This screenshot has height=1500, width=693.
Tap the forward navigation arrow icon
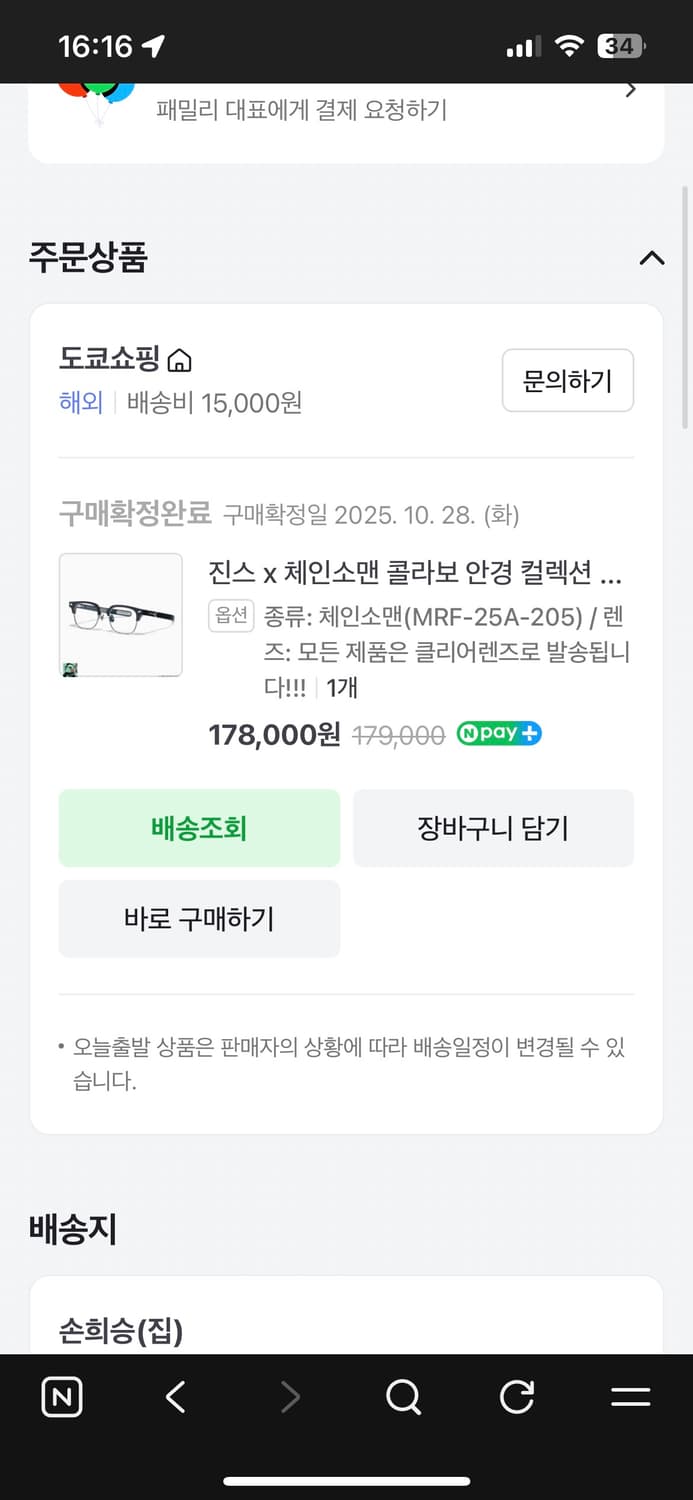point(289,1397)
